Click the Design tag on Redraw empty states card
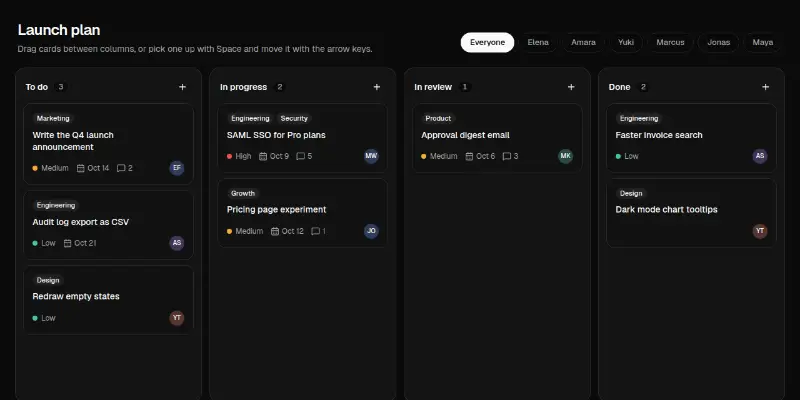 pyautogui.click(x=48, y=280)
